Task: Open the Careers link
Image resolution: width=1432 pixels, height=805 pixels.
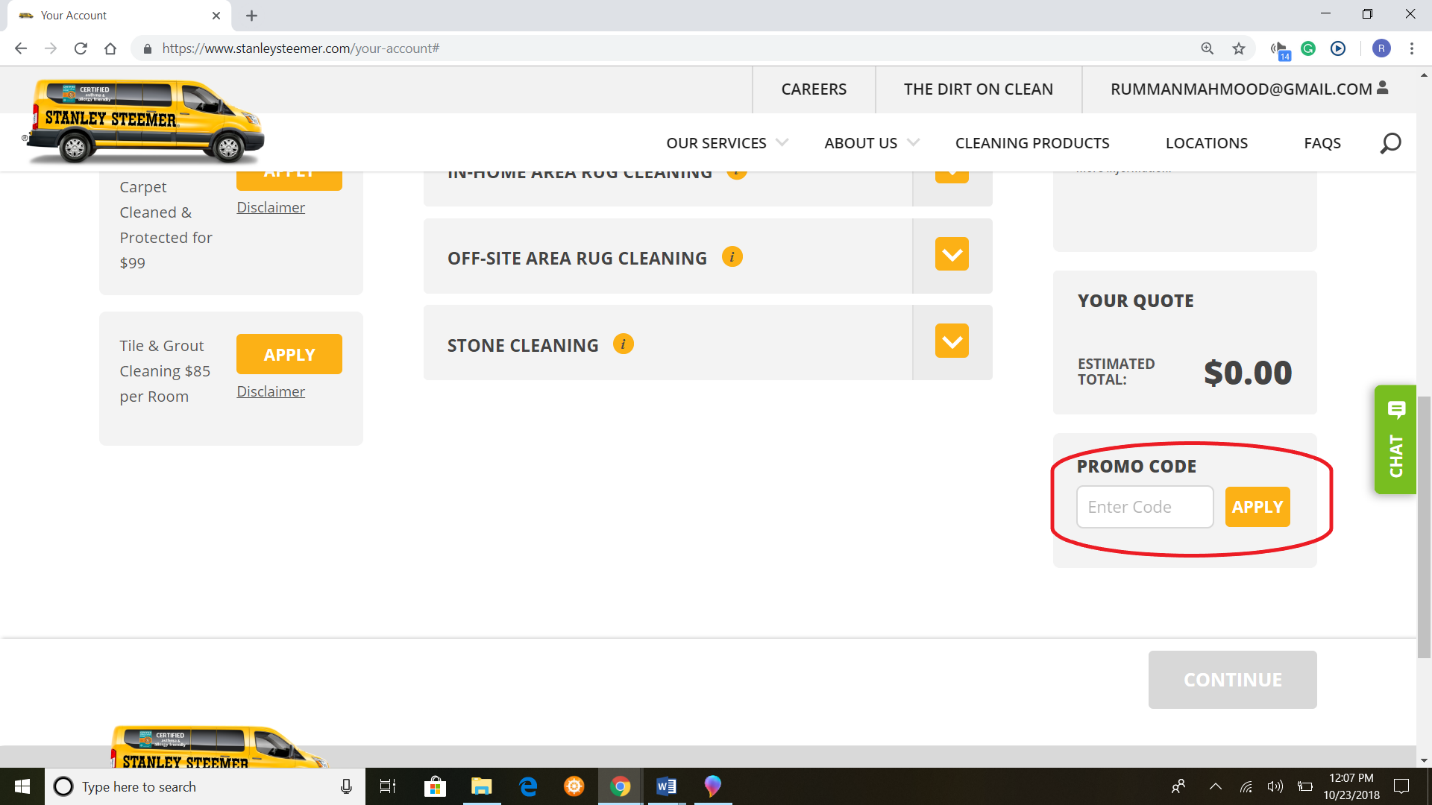Action: tap(814, 89)
